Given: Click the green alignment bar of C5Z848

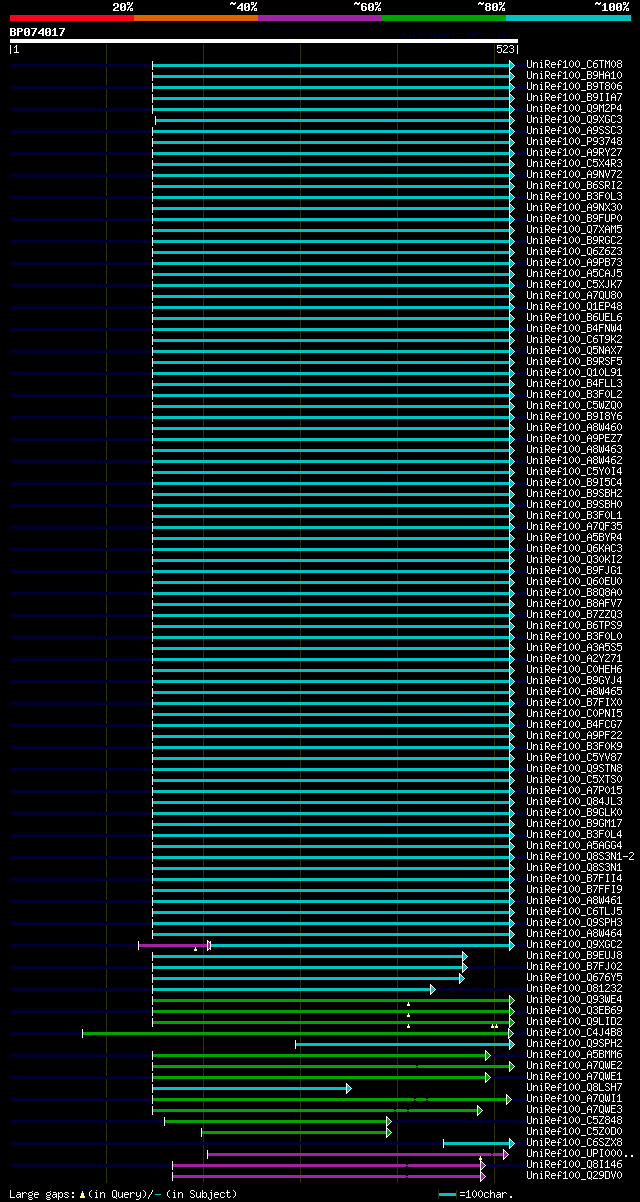Looking at the screenshot, I should pyautogui.click(x=277, y=1121).
